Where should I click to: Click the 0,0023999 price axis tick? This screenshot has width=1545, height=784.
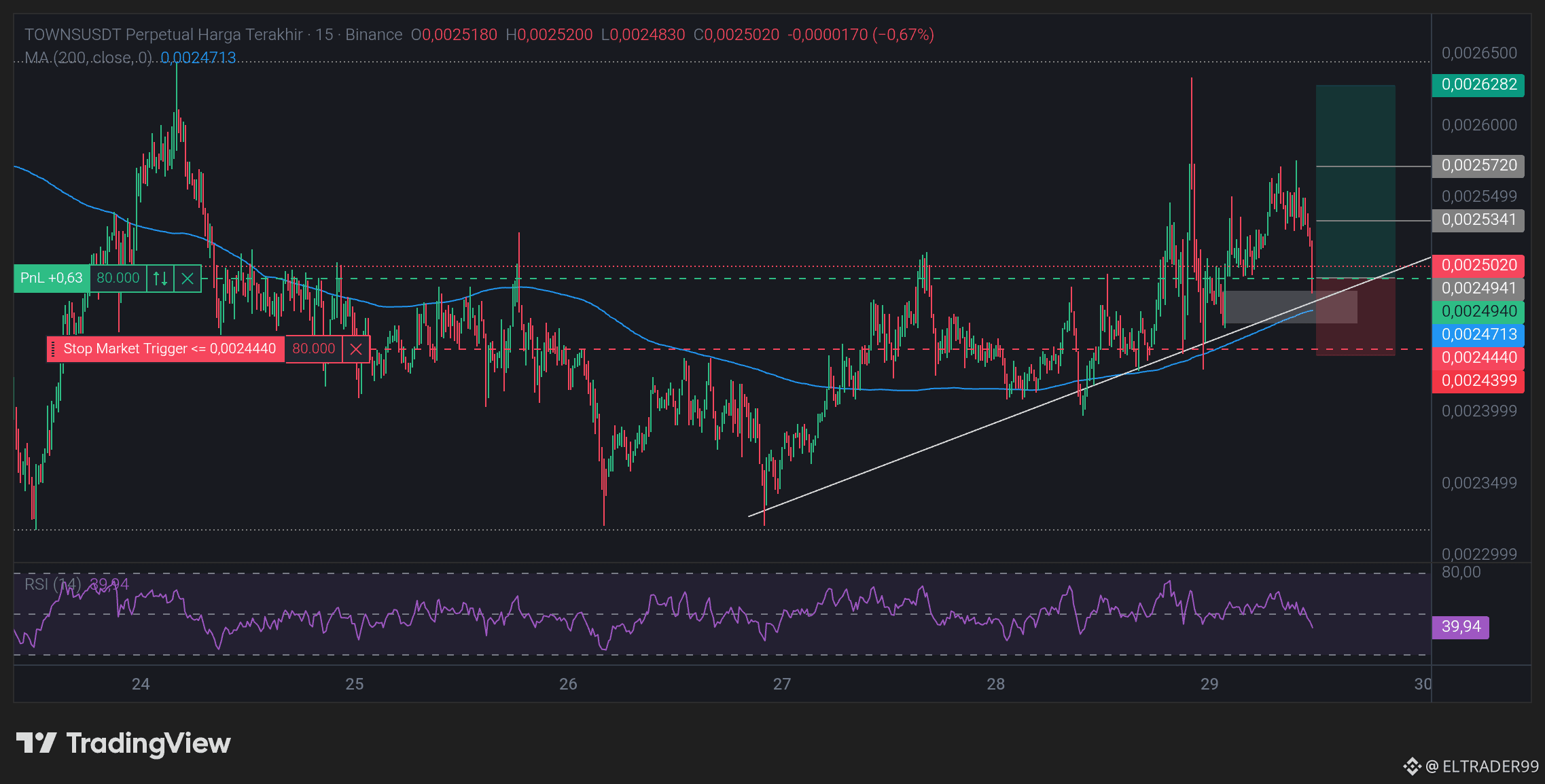coord(1479,411)
